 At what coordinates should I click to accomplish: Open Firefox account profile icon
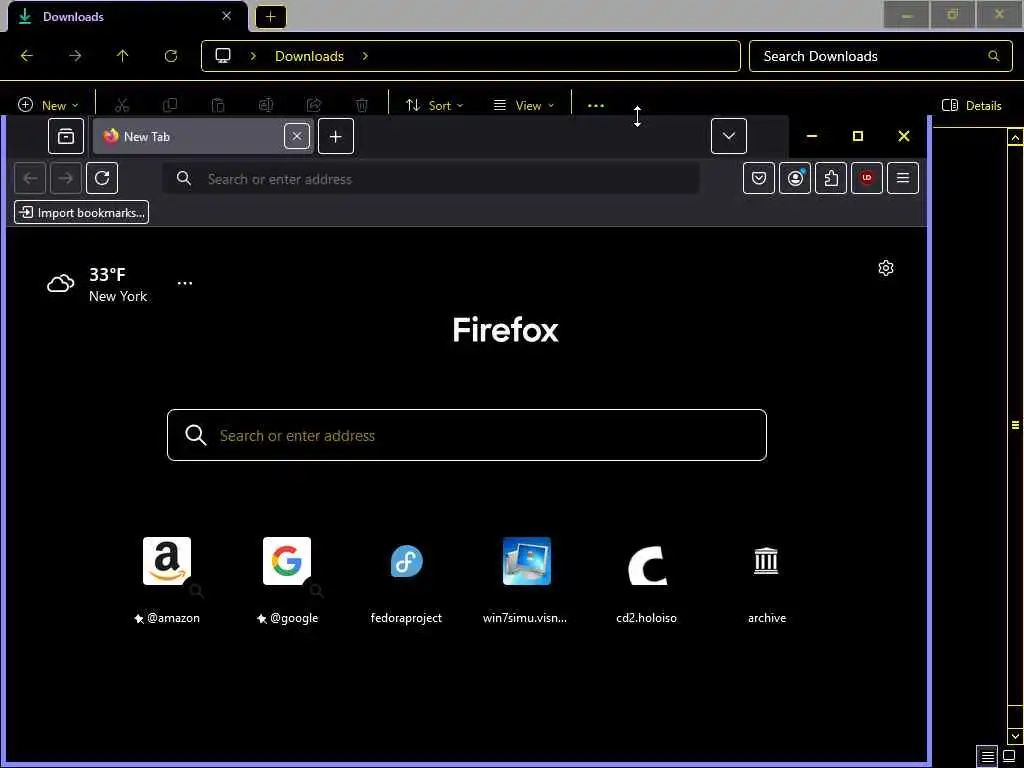795,178
